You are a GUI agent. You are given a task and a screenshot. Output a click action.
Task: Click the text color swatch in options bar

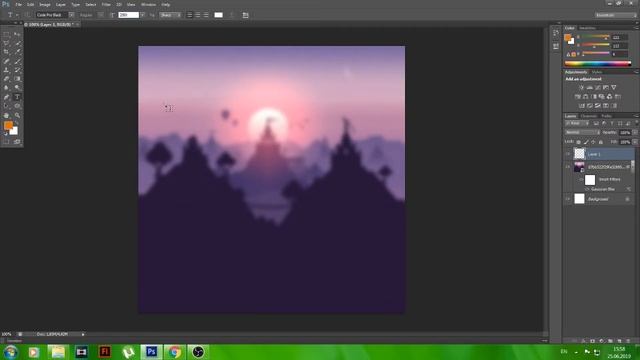point(218,15)
